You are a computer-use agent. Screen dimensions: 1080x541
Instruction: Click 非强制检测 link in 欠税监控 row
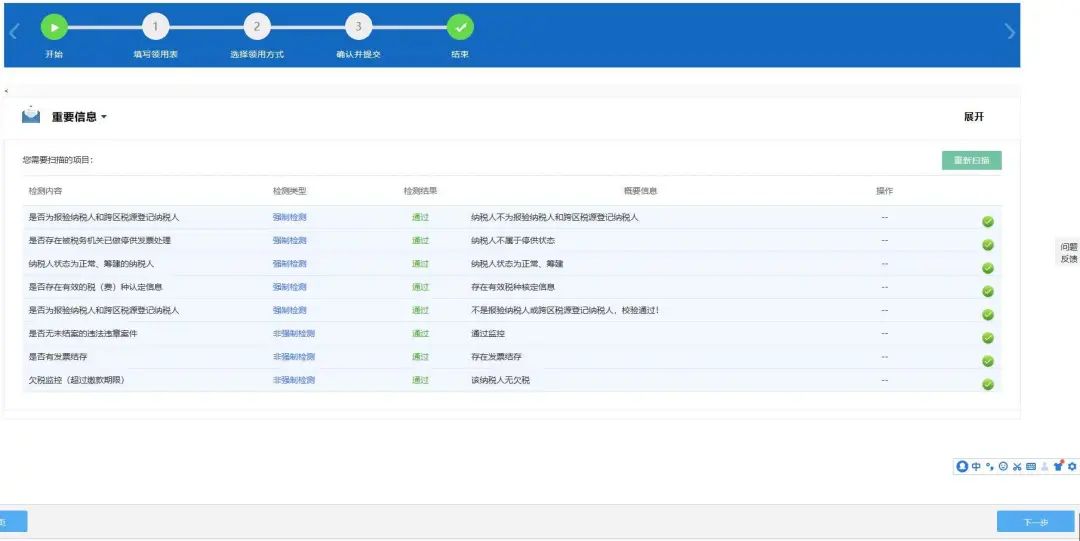pos(293,380)
